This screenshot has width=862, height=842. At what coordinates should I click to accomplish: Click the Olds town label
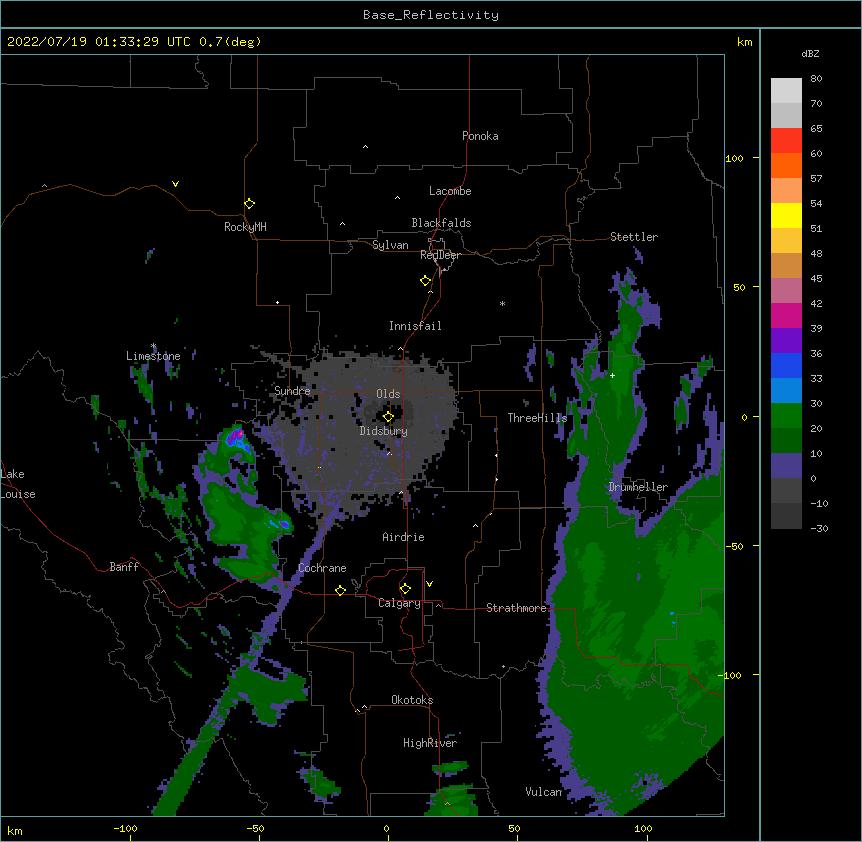388,394
